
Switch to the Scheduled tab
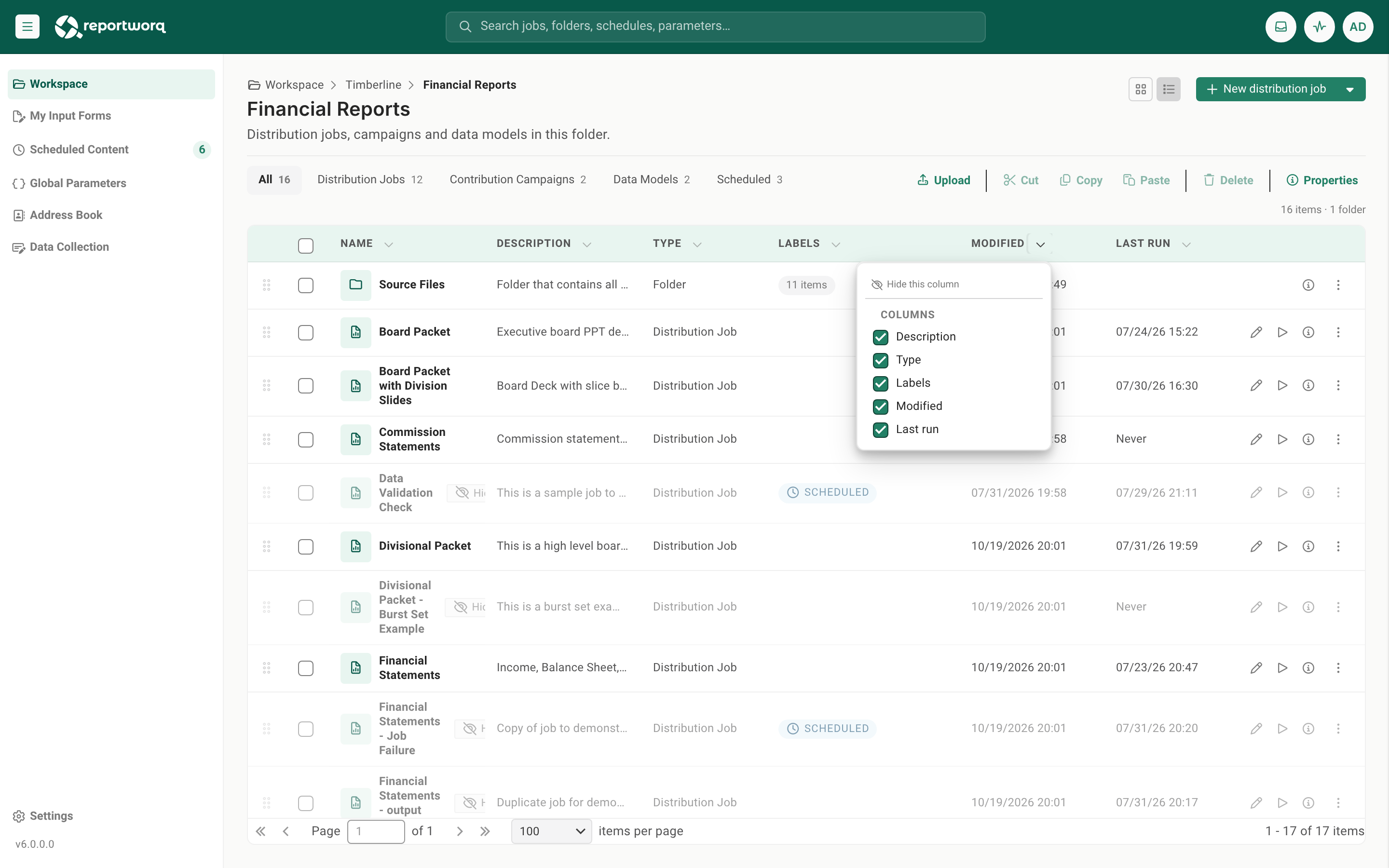coord(749,180)
